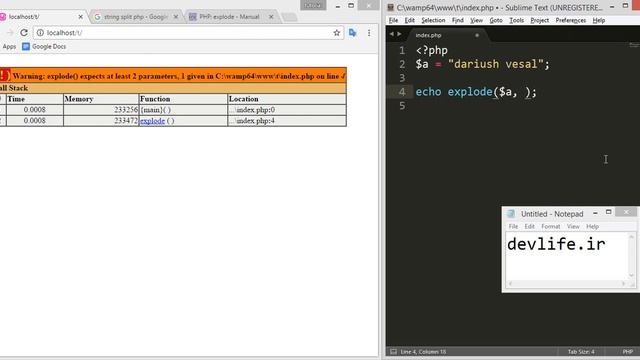Open the Project menu in Sublime Text

point(540,20)
